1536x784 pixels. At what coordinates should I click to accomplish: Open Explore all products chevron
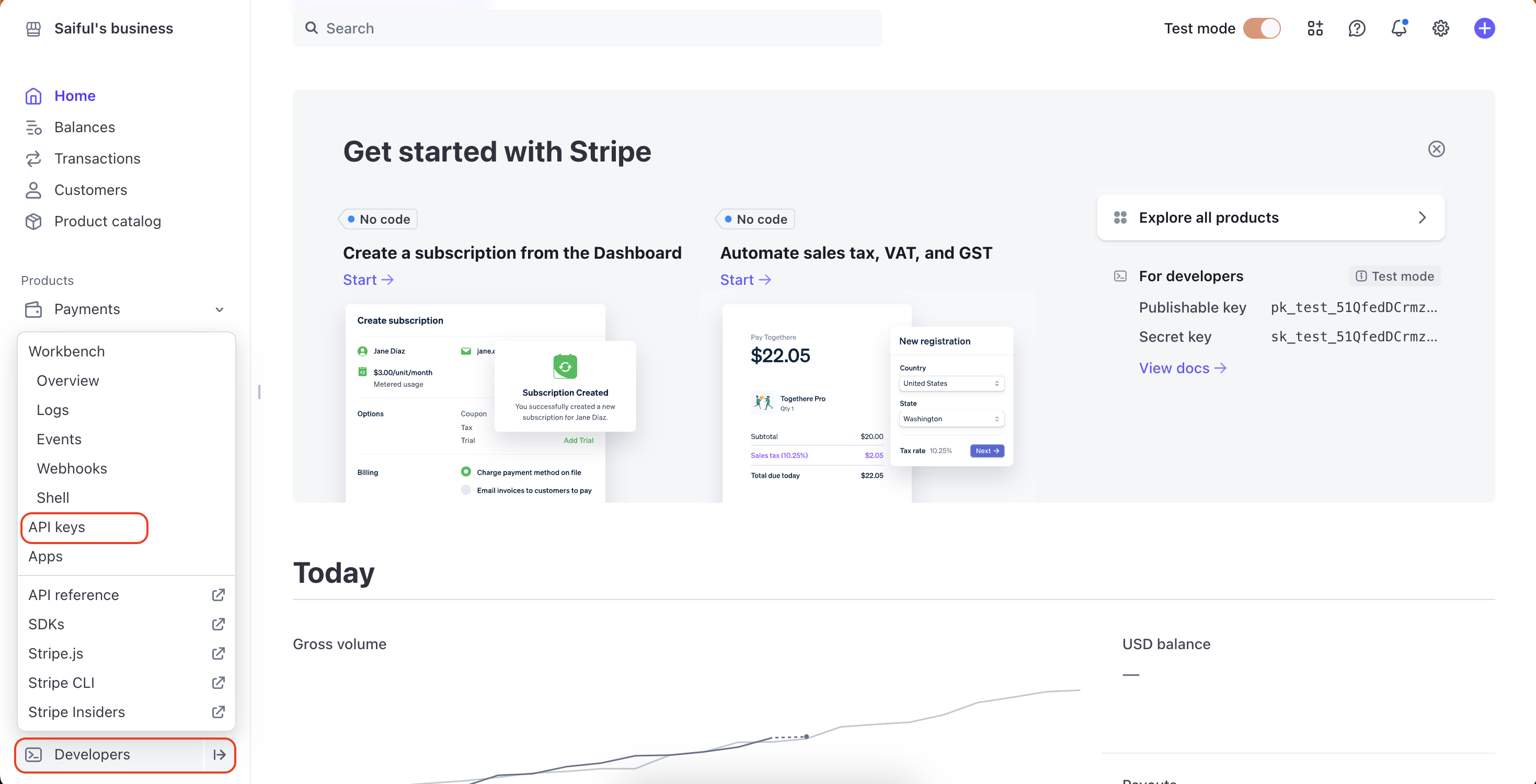pyautogui.click(x=1422, y=217)
